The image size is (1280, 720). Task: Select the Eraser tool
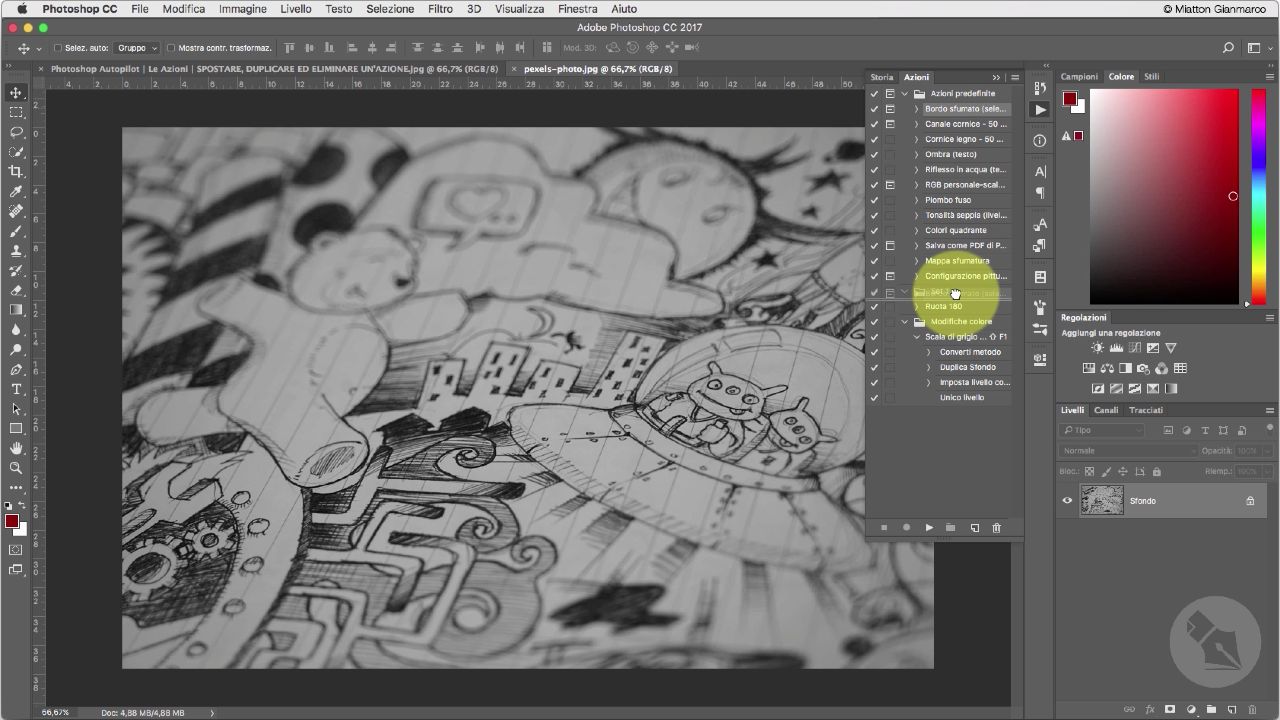click(16, 290)
